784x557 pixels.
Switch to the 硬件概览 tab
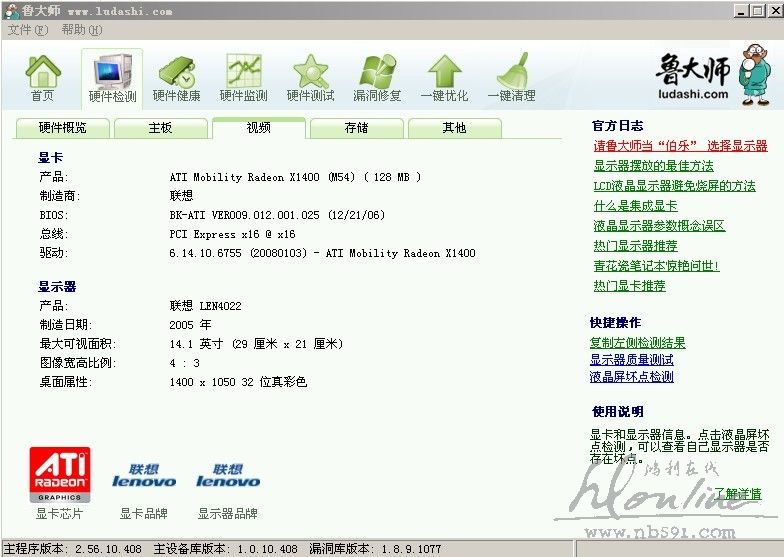62,128
